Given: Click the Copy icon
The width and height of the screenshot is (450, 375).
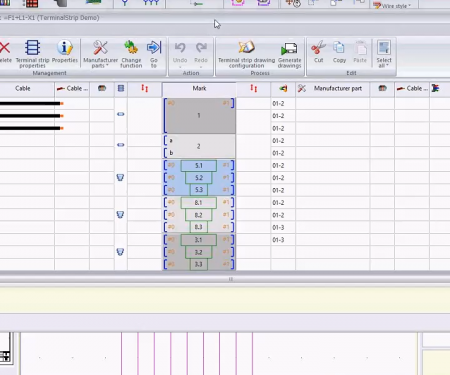Looking at the screenshot, I should click(x=339, y=51).
